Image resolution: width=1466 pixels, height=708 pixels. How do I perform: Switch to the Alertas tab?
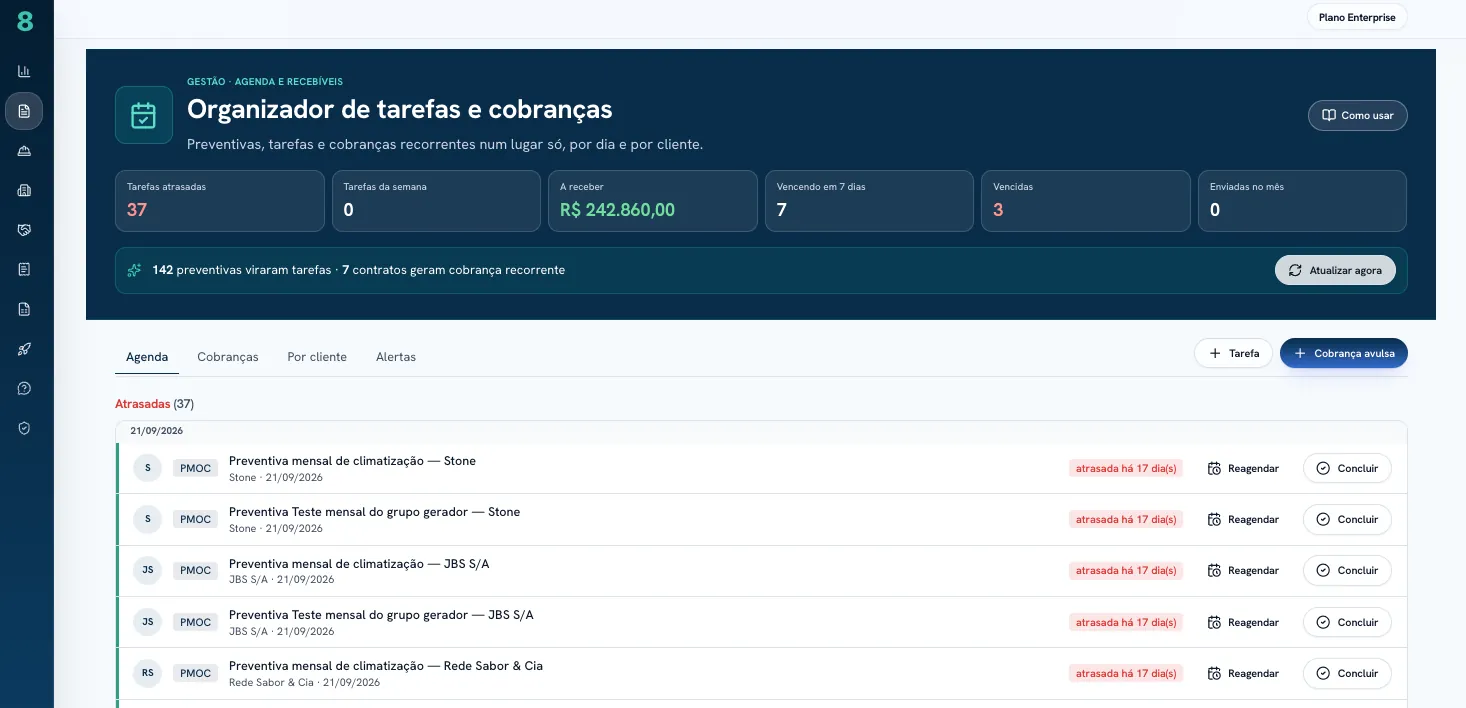tap(396, 357)
